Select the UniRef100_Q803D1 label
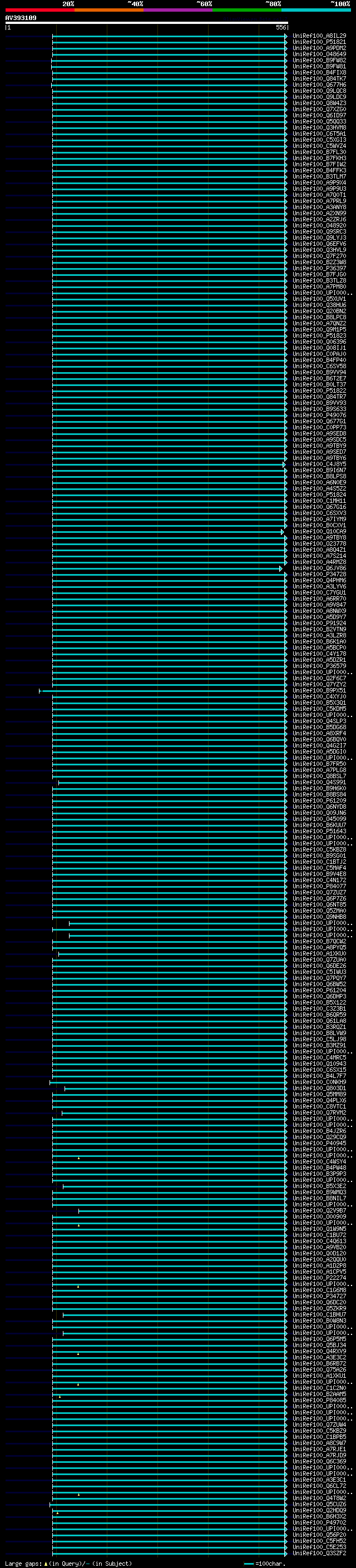356x1568 pixels. coord(319,1089)
